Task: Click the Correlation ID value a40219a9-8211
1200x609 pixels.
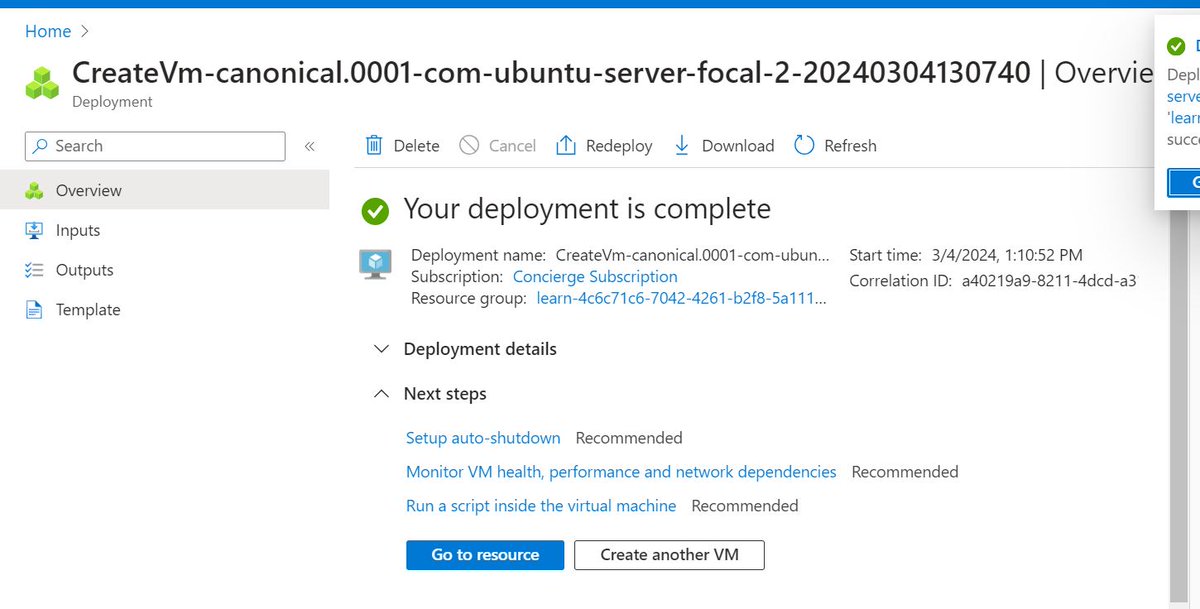Action: click(1049, 281)
